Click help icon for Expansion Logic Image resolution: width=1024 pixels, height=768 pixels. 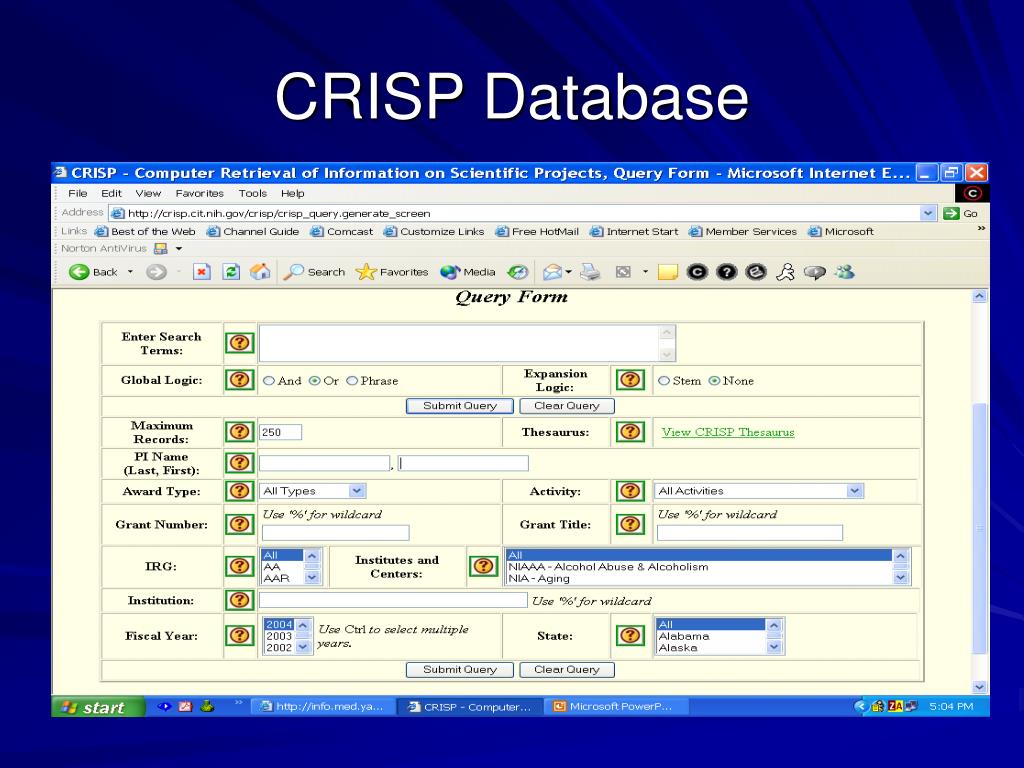pos(630,379)
